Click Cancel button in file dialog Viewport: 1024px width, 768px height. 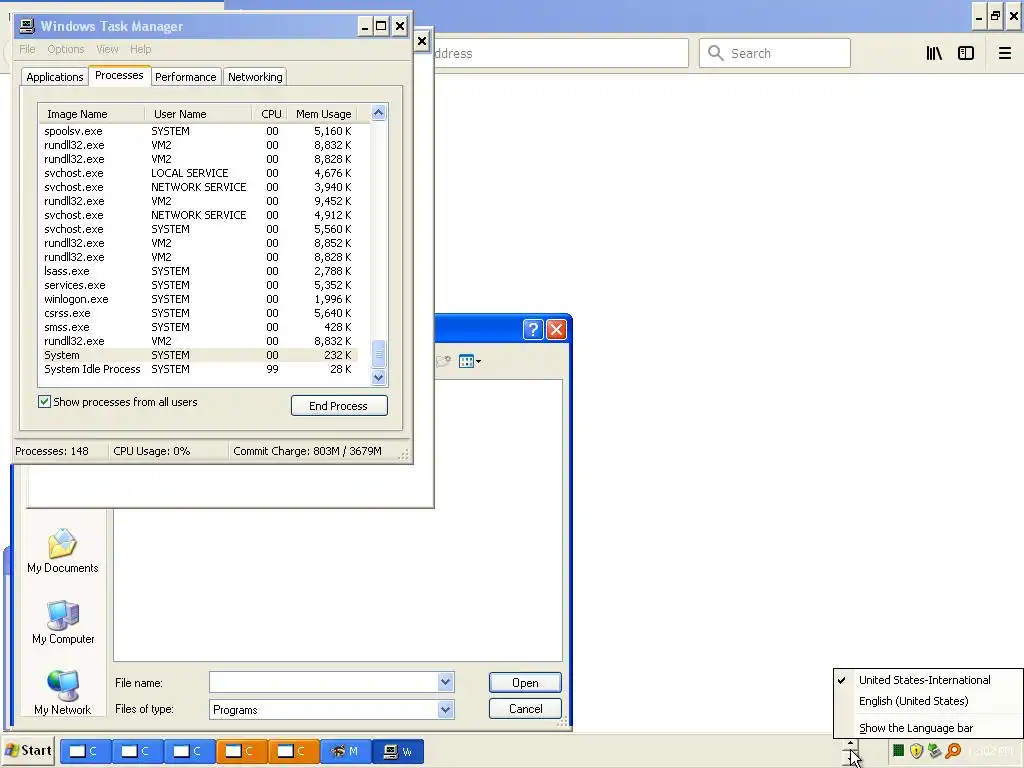[525, 709]
